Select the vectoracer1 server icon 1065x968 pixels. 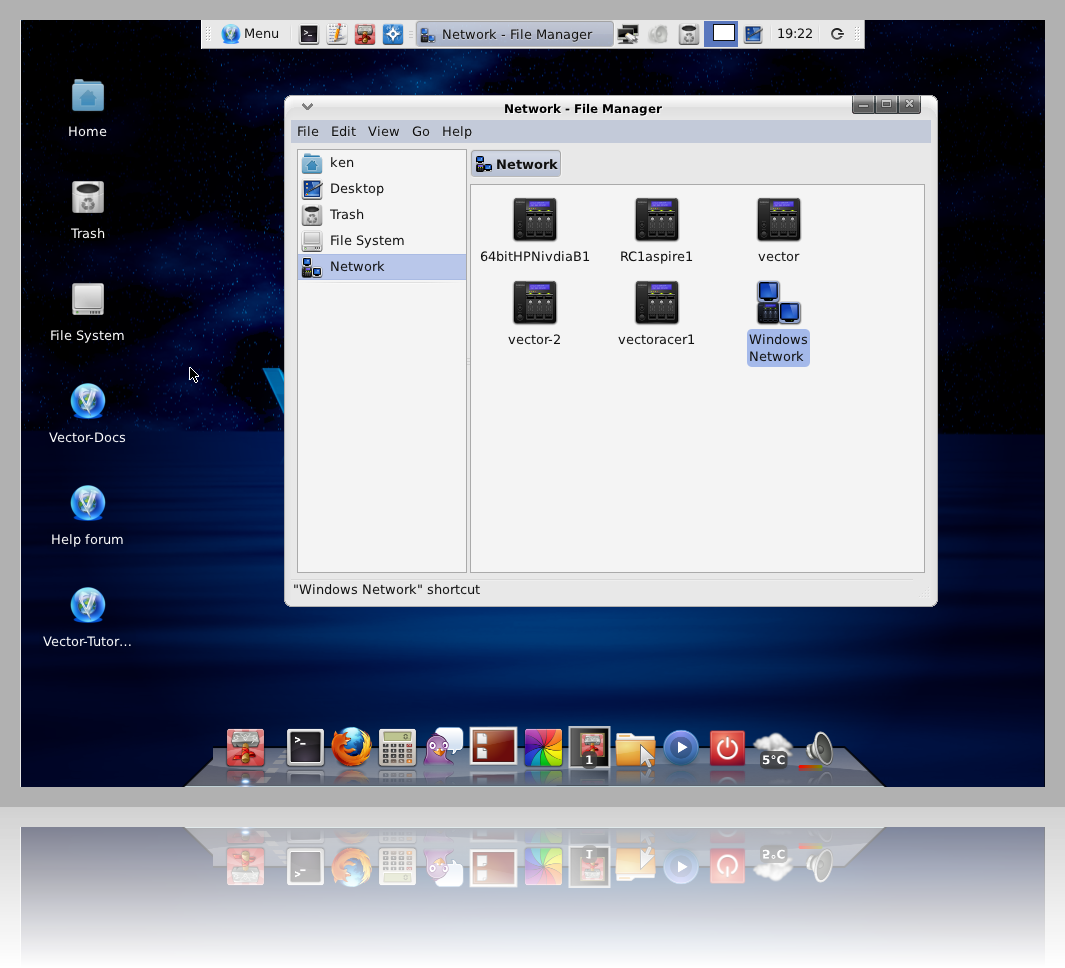(656, 303)
